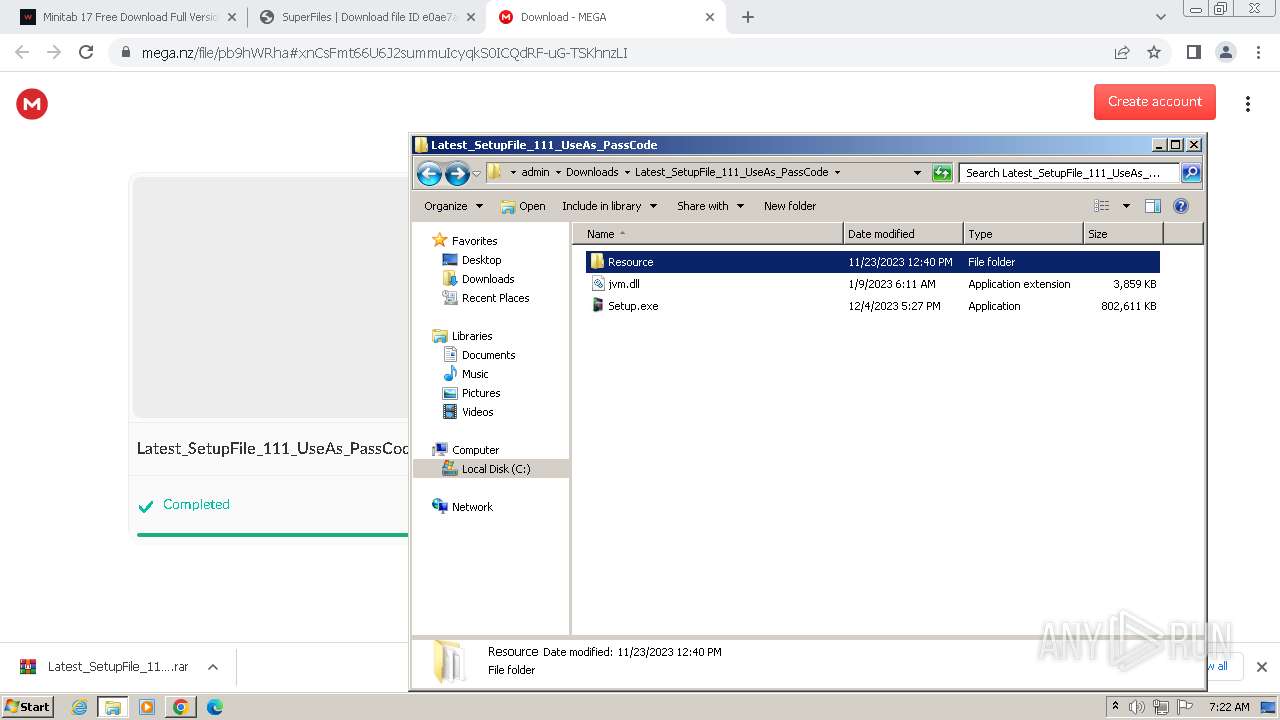Screen dimensions: 1280x720
Task: Open Microsoft Edge from the taskbar
Action: pos(214,707)
